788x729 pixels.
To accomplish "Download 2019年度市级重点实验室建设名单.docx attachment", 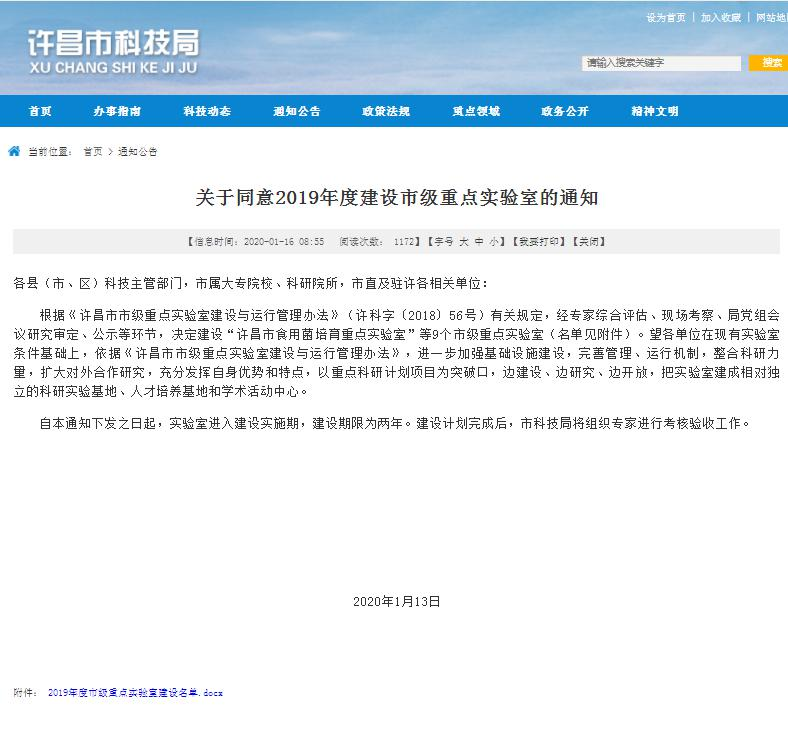I will (135, 693).
